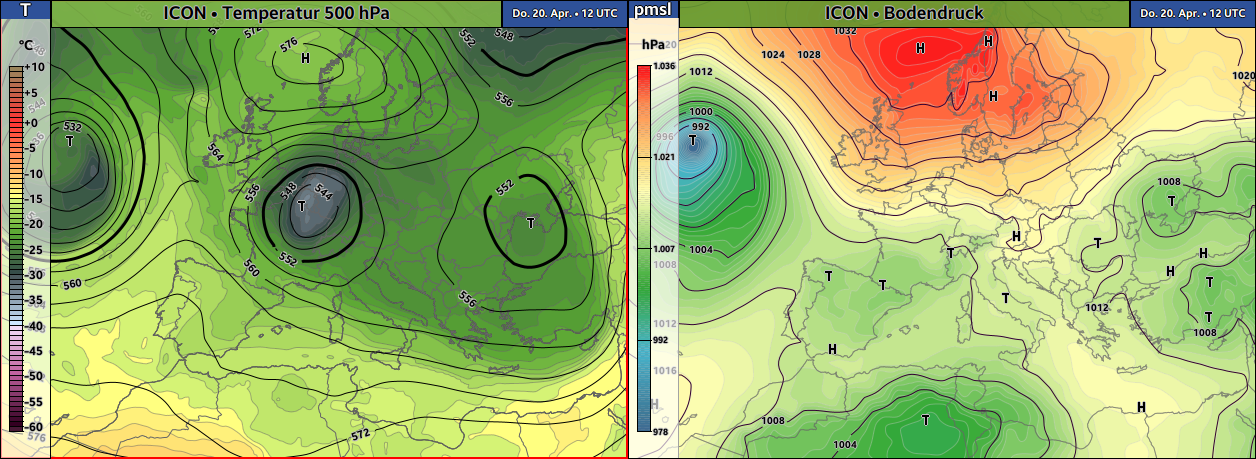Click the 978 minimum on the pressure scale
Screen dimensions: 1256x459
[660, 431]
